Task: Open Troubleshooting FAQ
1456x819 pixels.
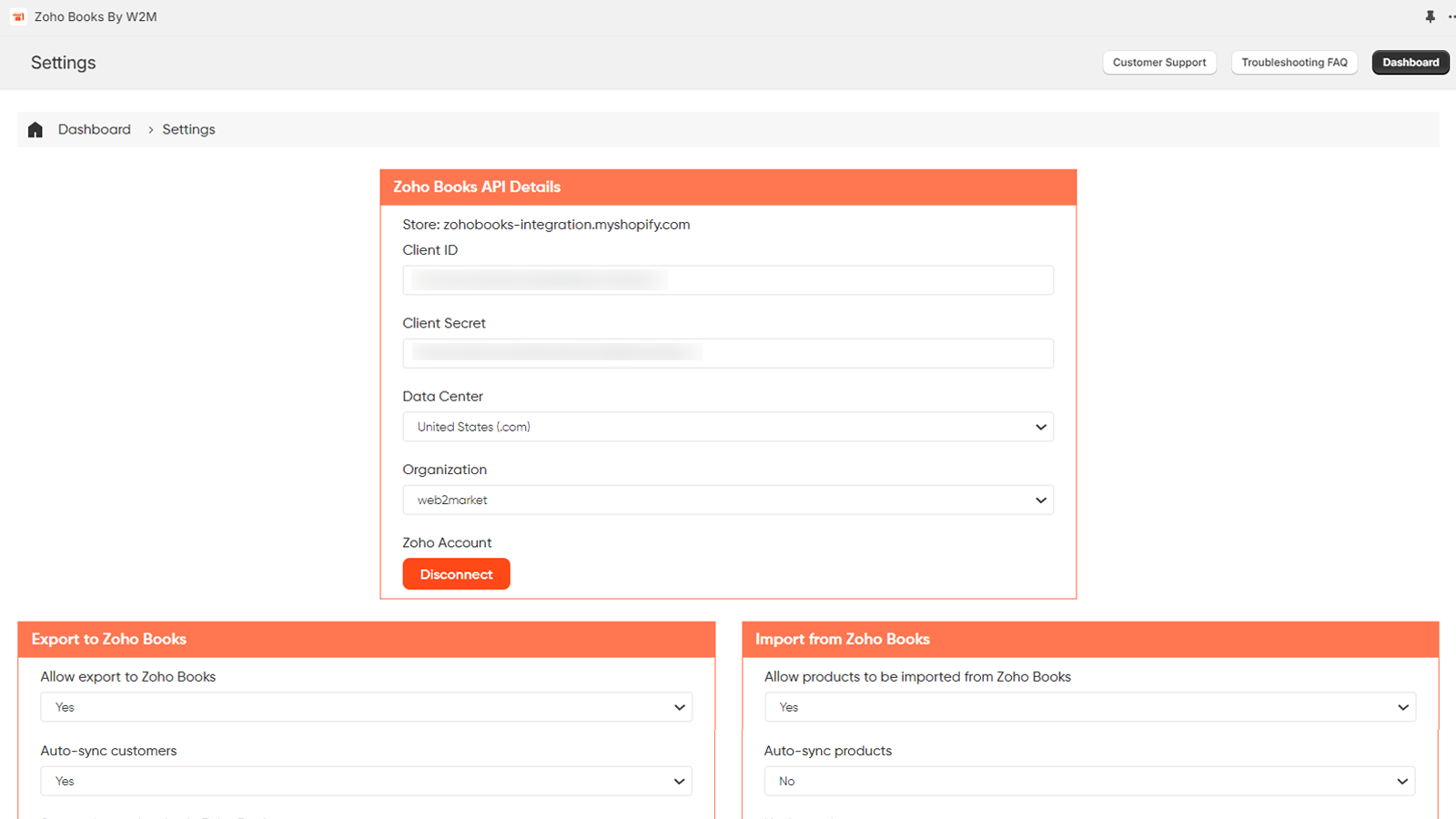Action: click(x=1293, y=63)
